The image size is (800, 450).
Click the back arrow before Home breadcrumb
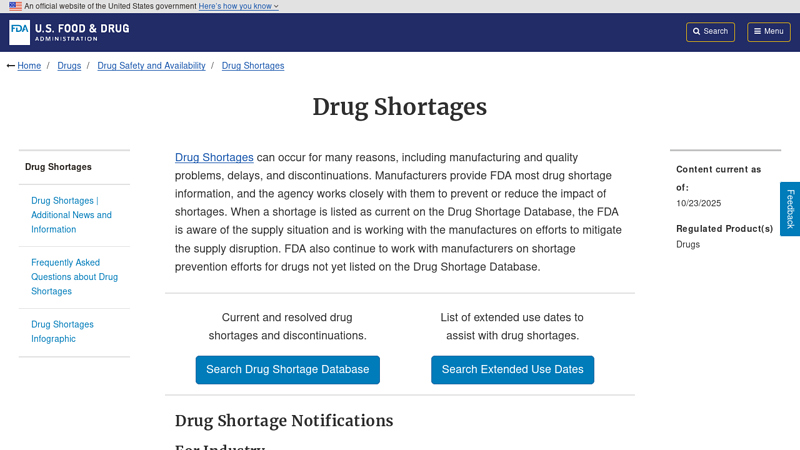pyautogui.click(x=10, y=66)
